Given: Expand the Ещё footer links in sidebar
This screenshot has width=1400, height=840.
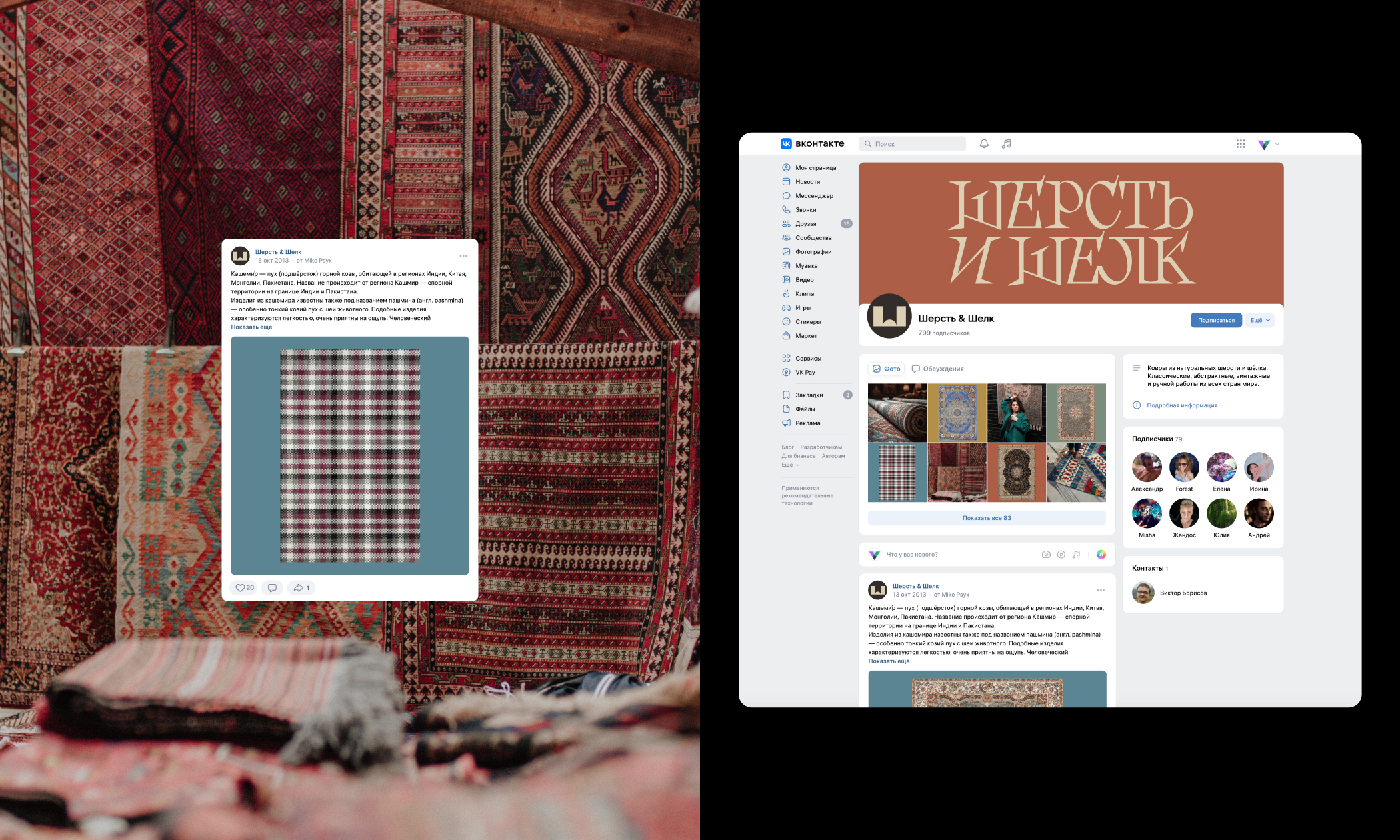Looking at the screenshot, I should (790, 465).
